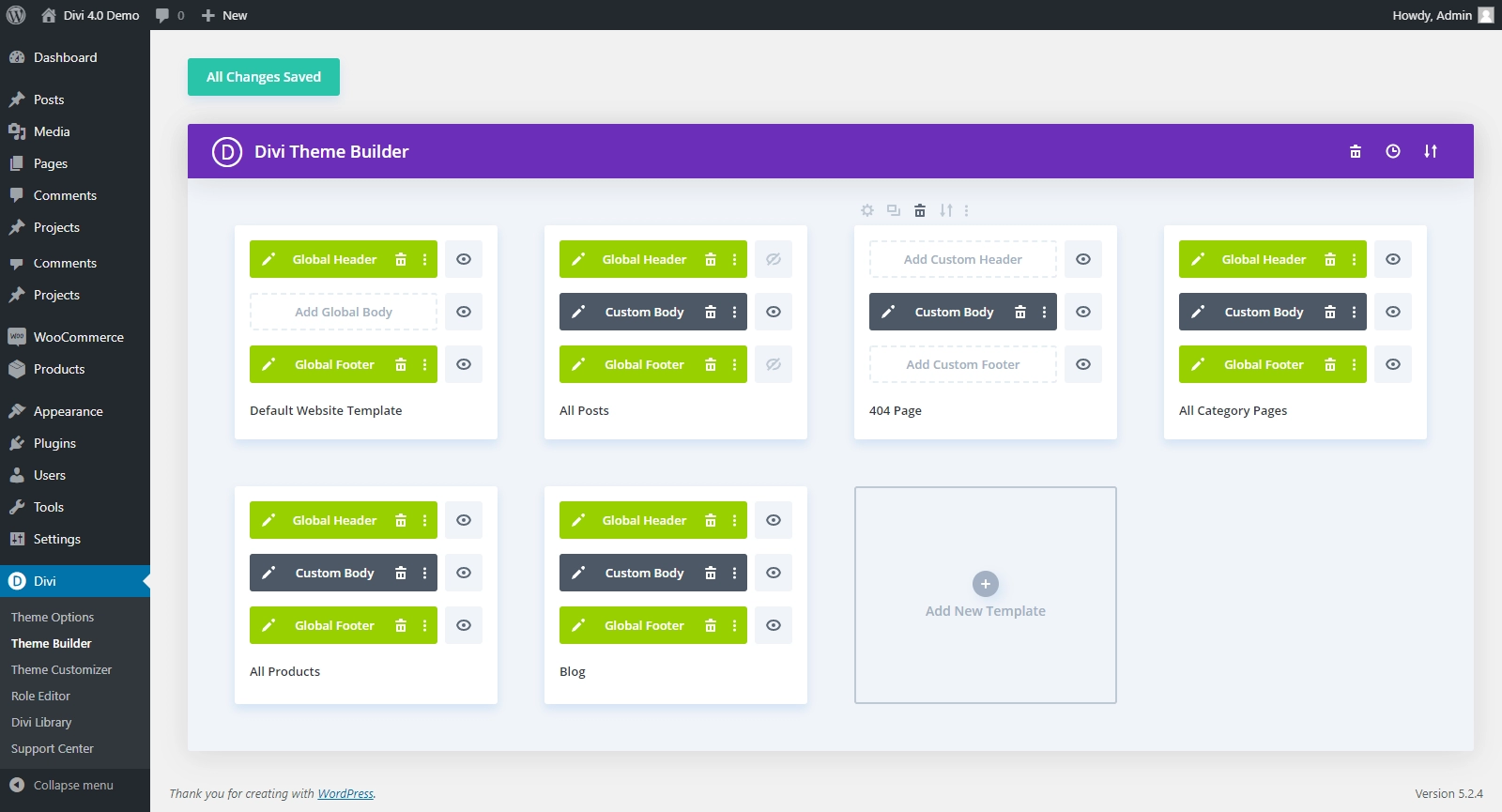Open Global Footer options in Blog template
Image resolution: width=1502 pixels, height=812 pixels.
click(x=734, y=625)
